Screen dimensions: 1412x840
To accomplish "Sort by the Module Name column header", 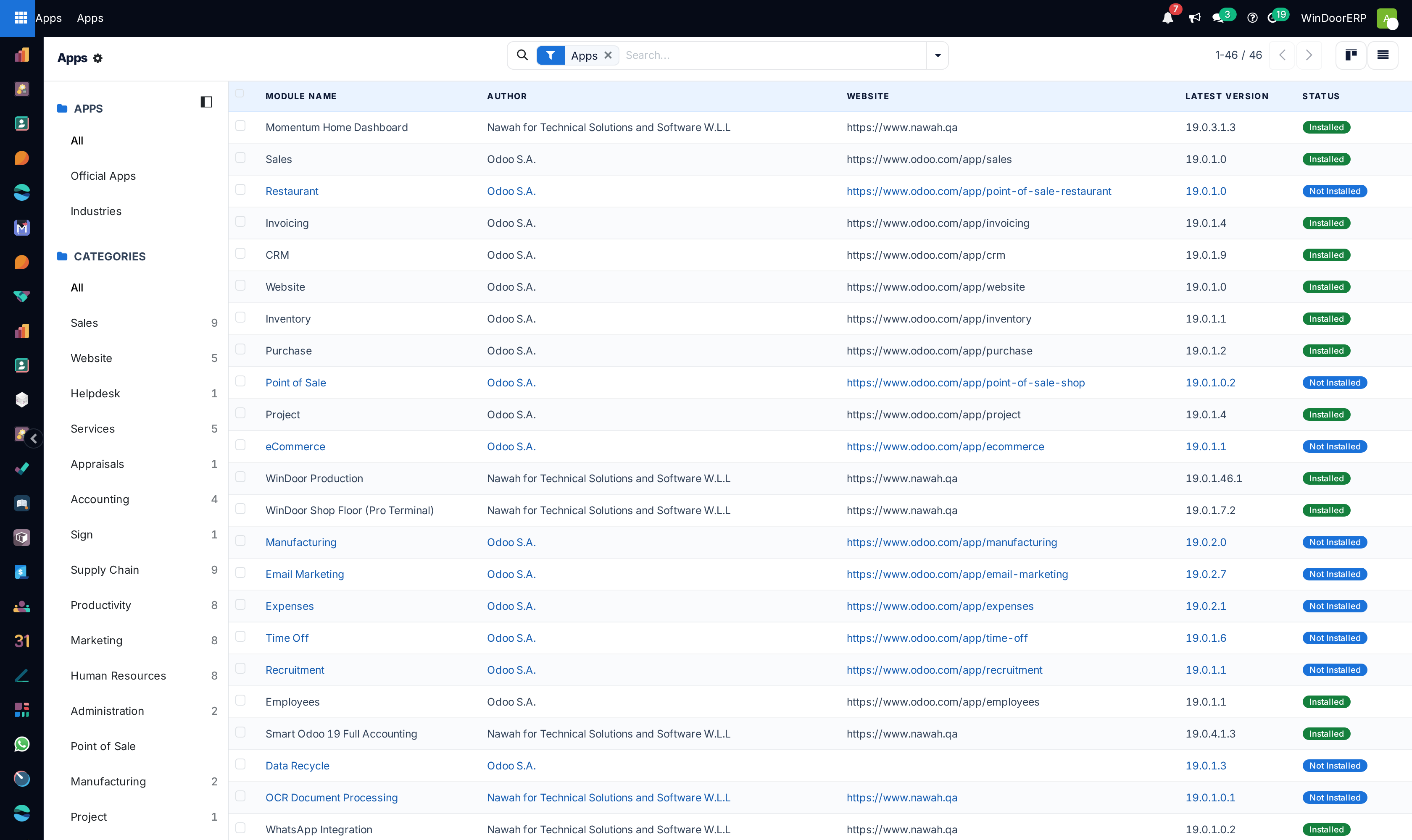I will tap(301, 96).
